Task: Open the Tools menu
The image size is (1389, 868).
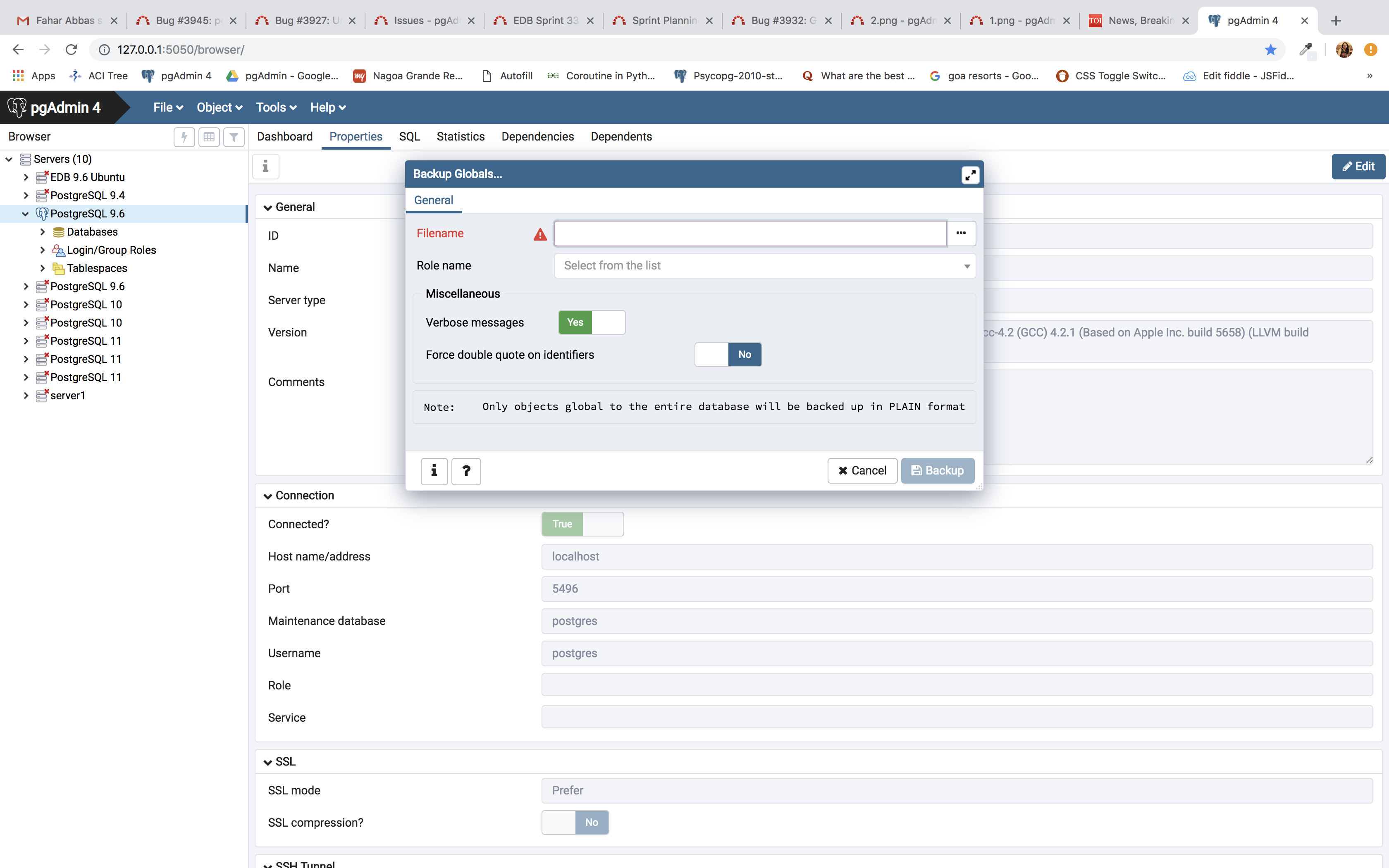Action: click(276, 107)
